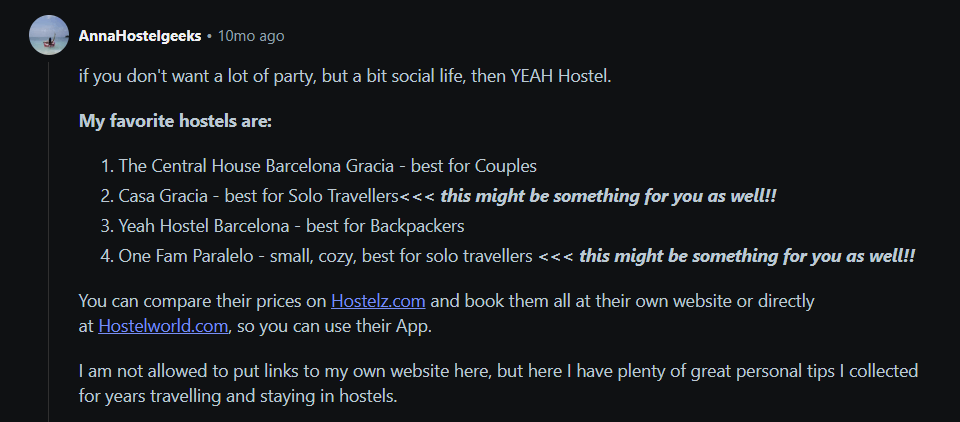Click the "You can compare their prices on" text

click(x=202, y=300)
